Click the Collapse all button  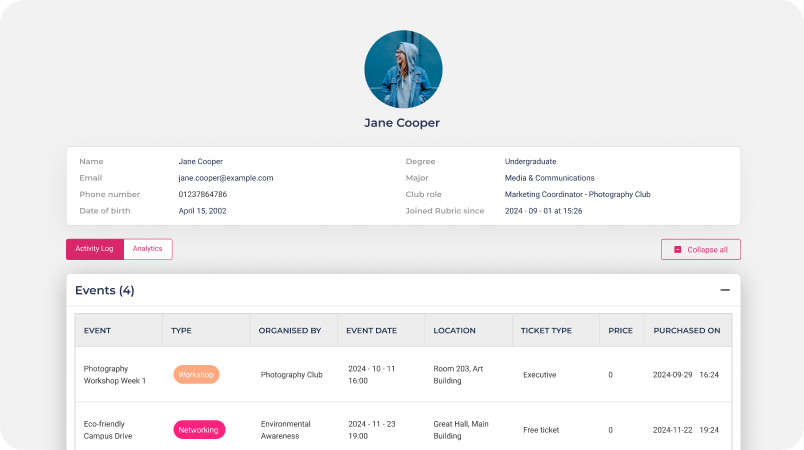point(700,250)
